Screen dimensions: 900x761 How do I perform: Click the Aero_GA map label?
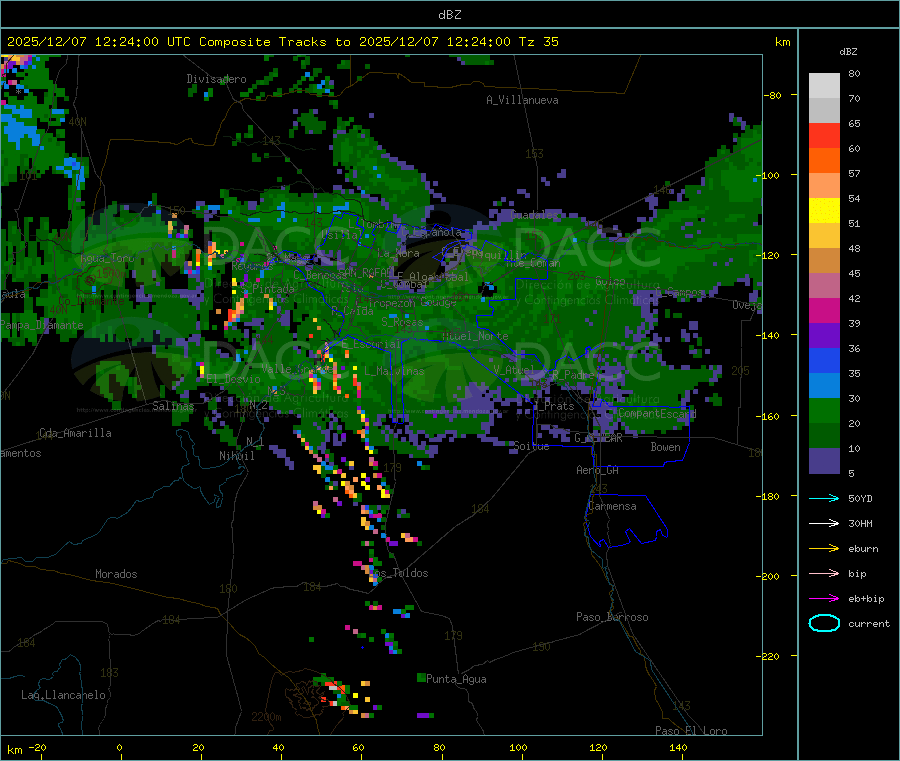tap(598, 470)
